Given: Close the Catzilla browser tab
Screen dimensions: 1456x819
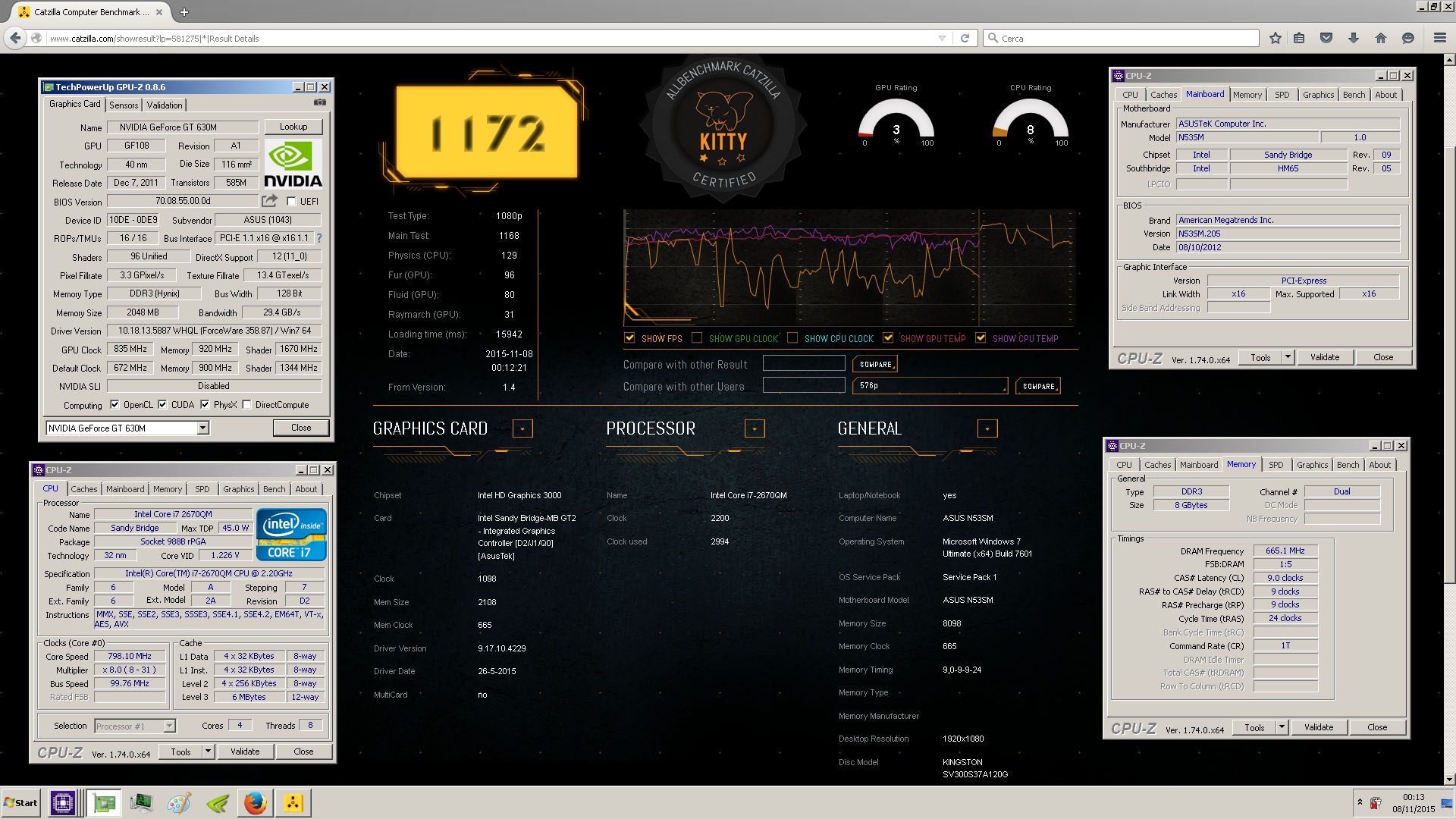Looking at the screenshot, I should pyautogui.click(x=158, y=12).
